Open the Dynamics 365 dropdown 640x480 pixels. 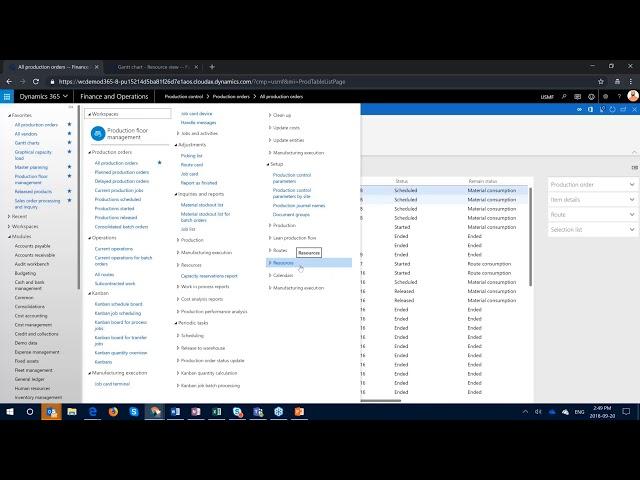point(43,97)
